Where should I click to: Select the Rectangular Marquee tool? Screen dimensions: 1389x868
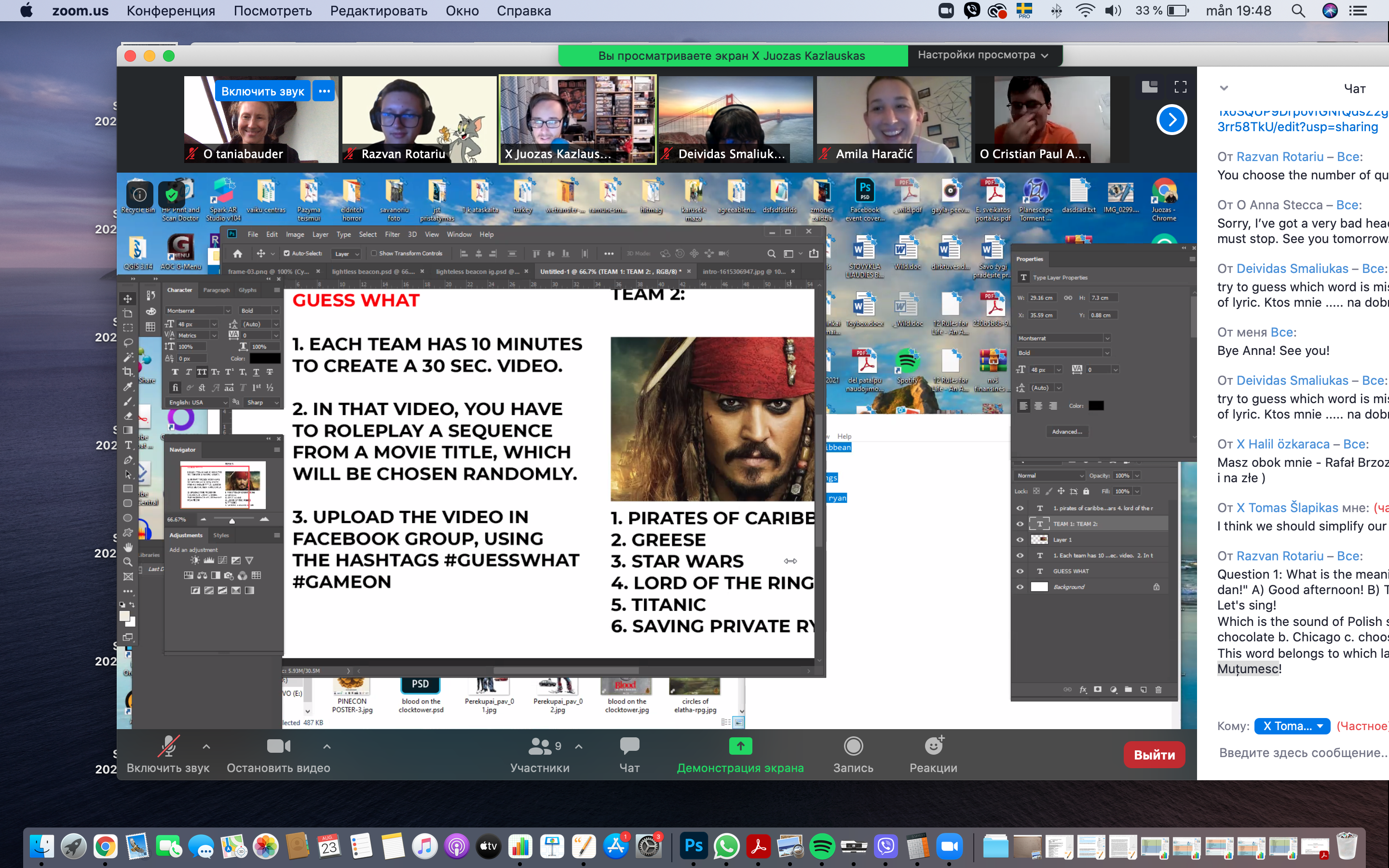[128, 328]
